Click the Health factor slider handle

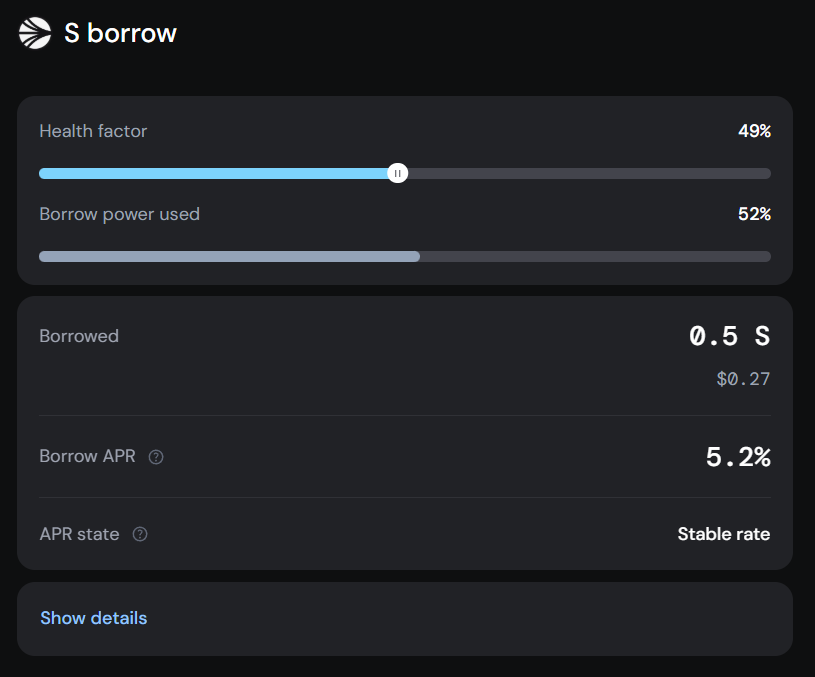coord(397,173)
